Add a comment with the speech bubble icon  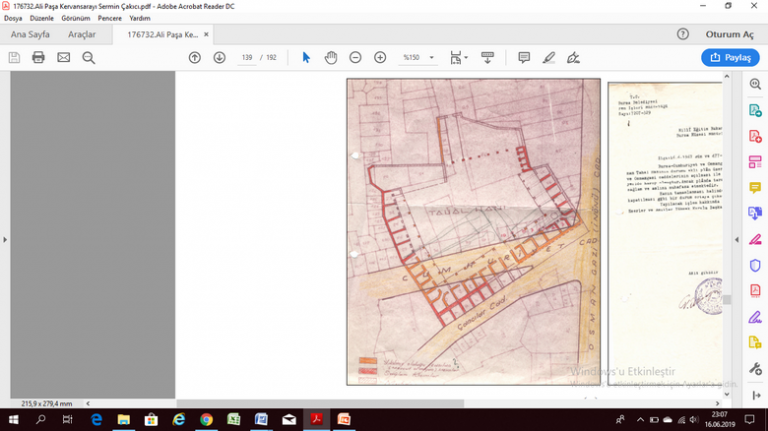tap(524, 57)
